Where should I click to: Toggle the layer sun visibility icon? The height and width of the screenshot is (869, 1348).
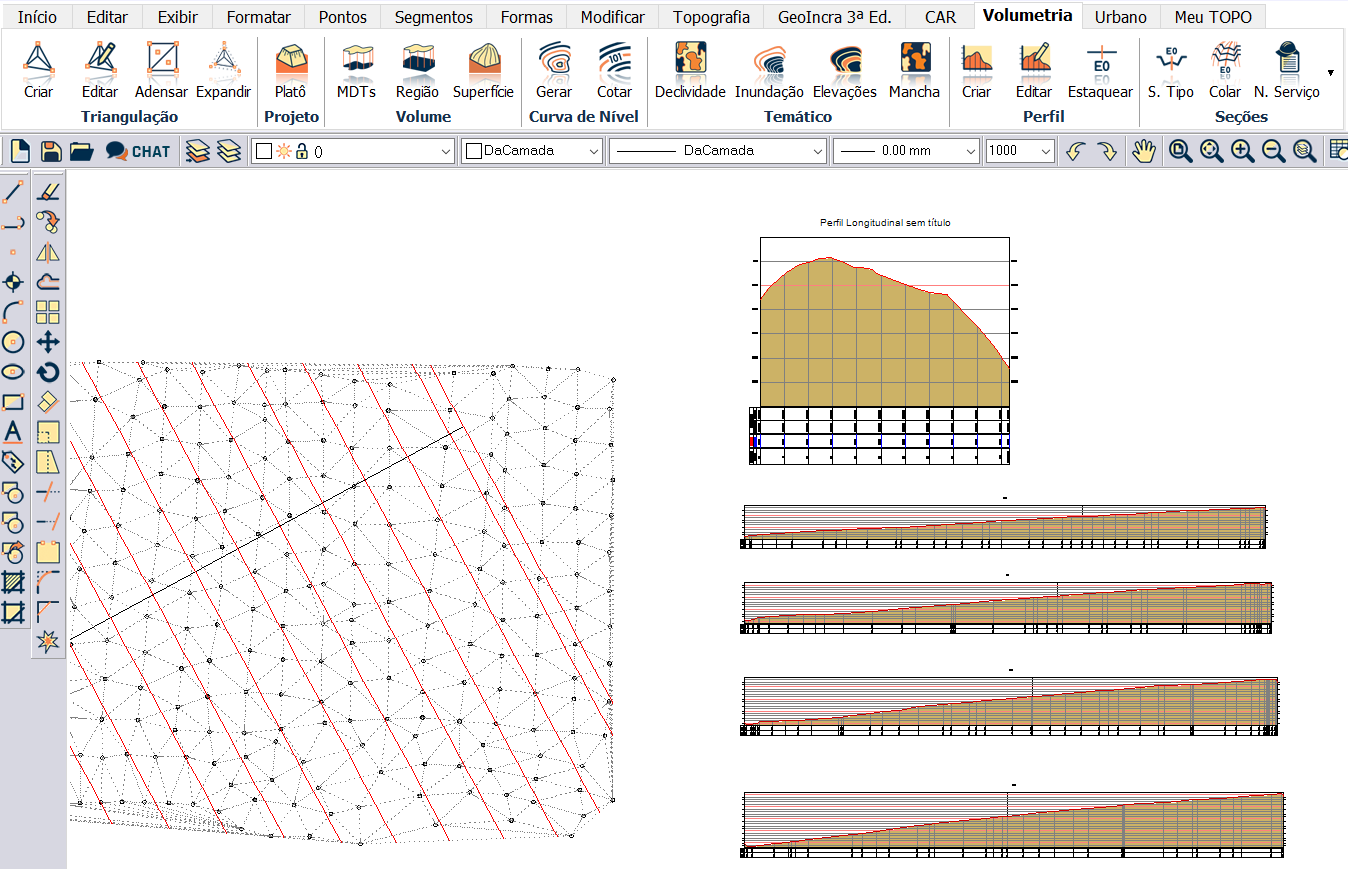coord(283,152)
